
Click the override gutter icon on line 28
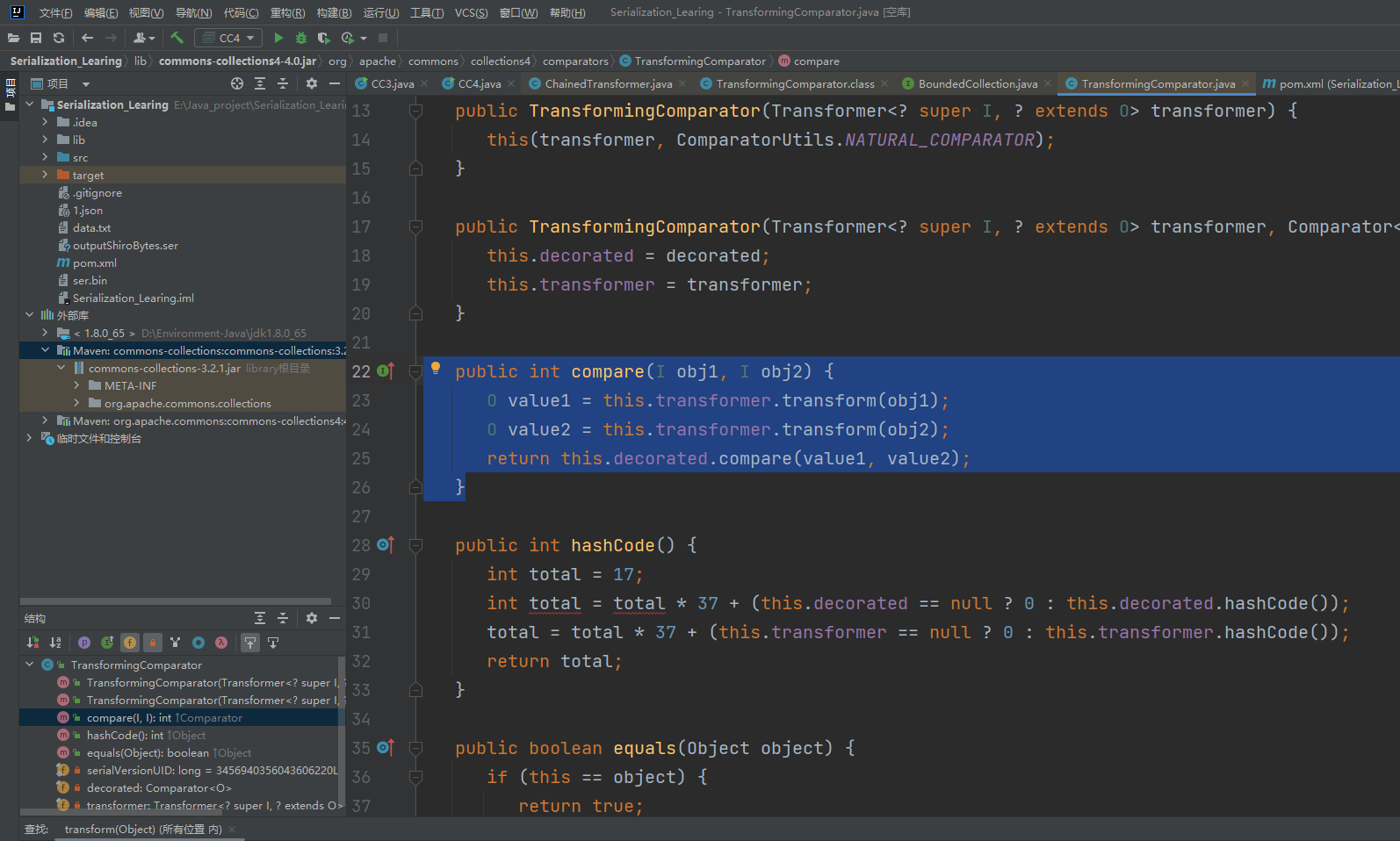point(386,545)
